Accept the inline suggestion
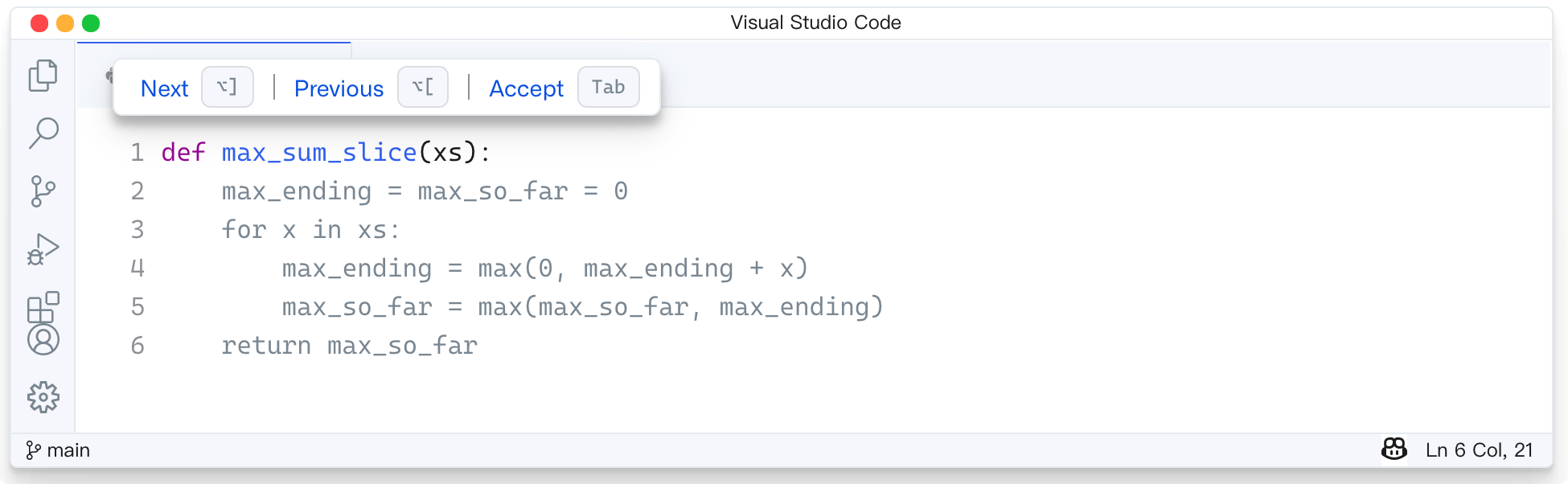This screenshot has width=1568, height=484. [x=527, y=88]
